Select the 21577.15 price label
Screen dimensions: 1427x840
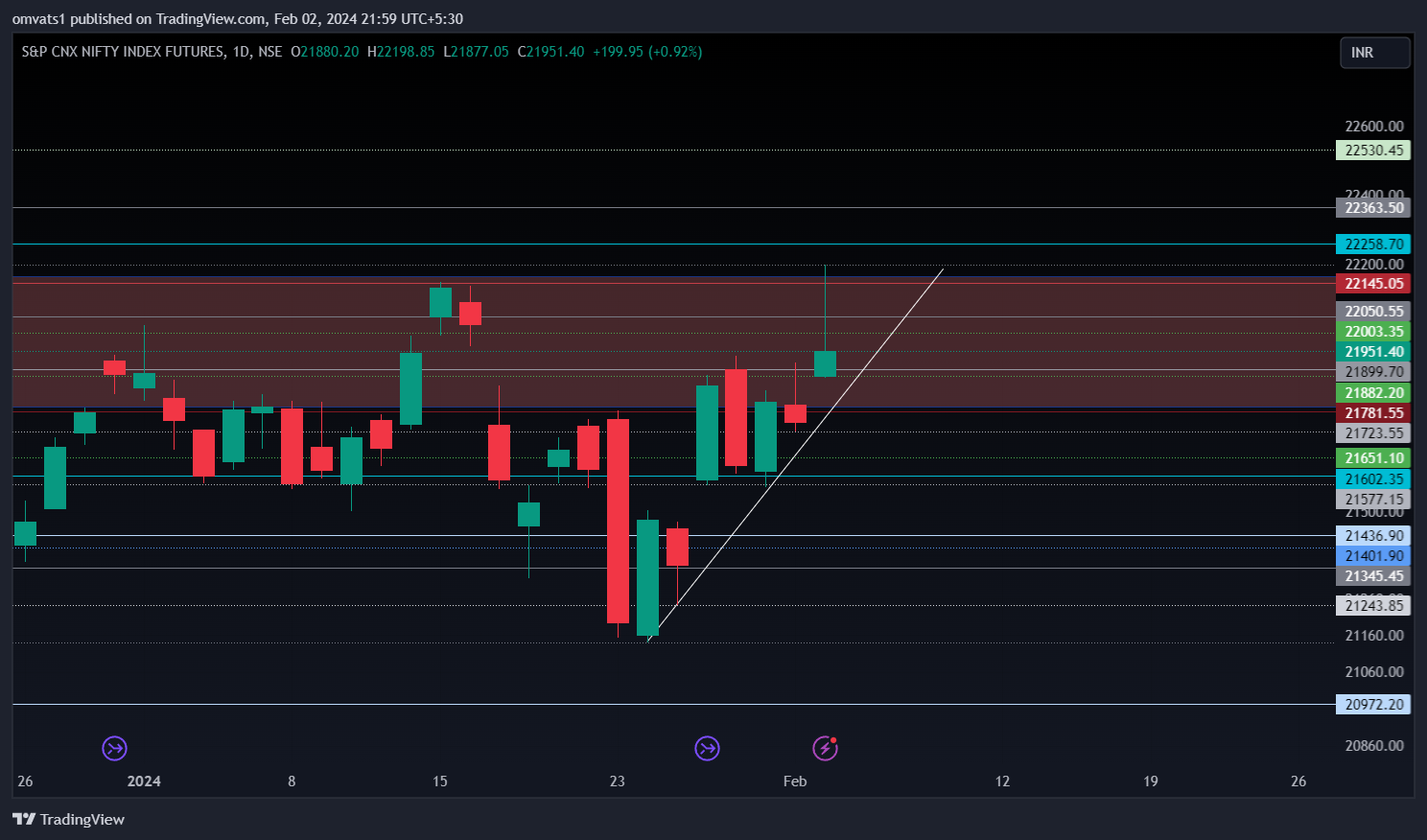(x=1373, y=500)
